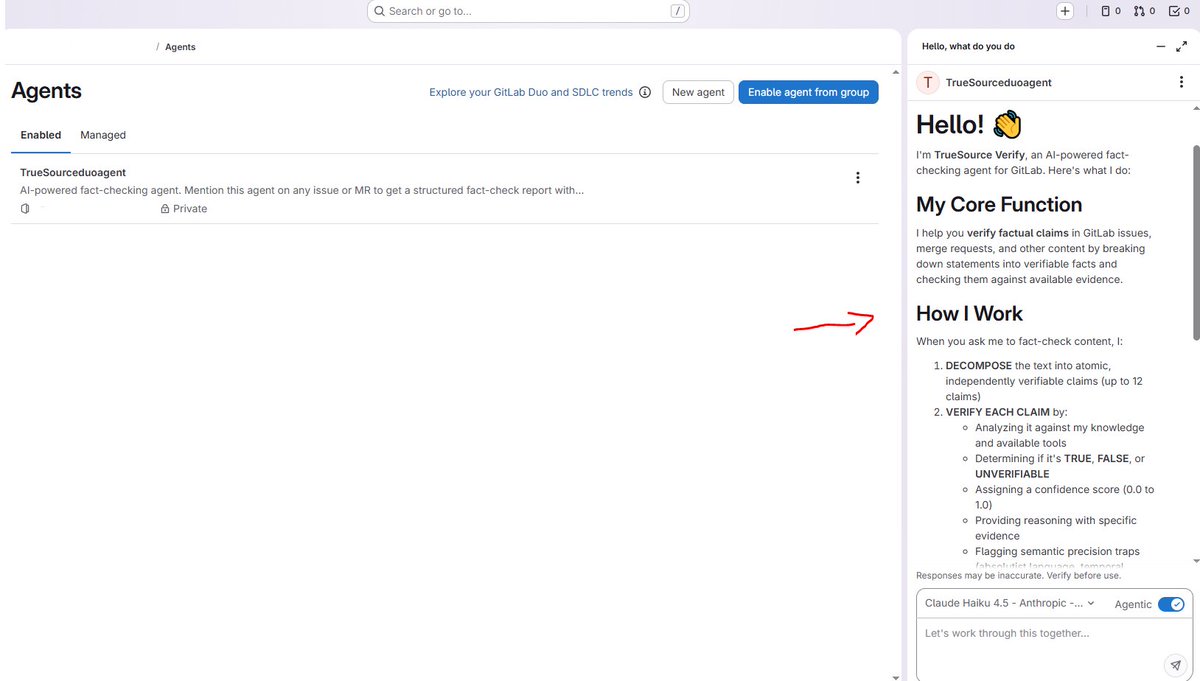This screenshot has height=681, width=1200.
Task: Open the TrueSourceduoagent agent entry
Action: click(x=73, y=173)
